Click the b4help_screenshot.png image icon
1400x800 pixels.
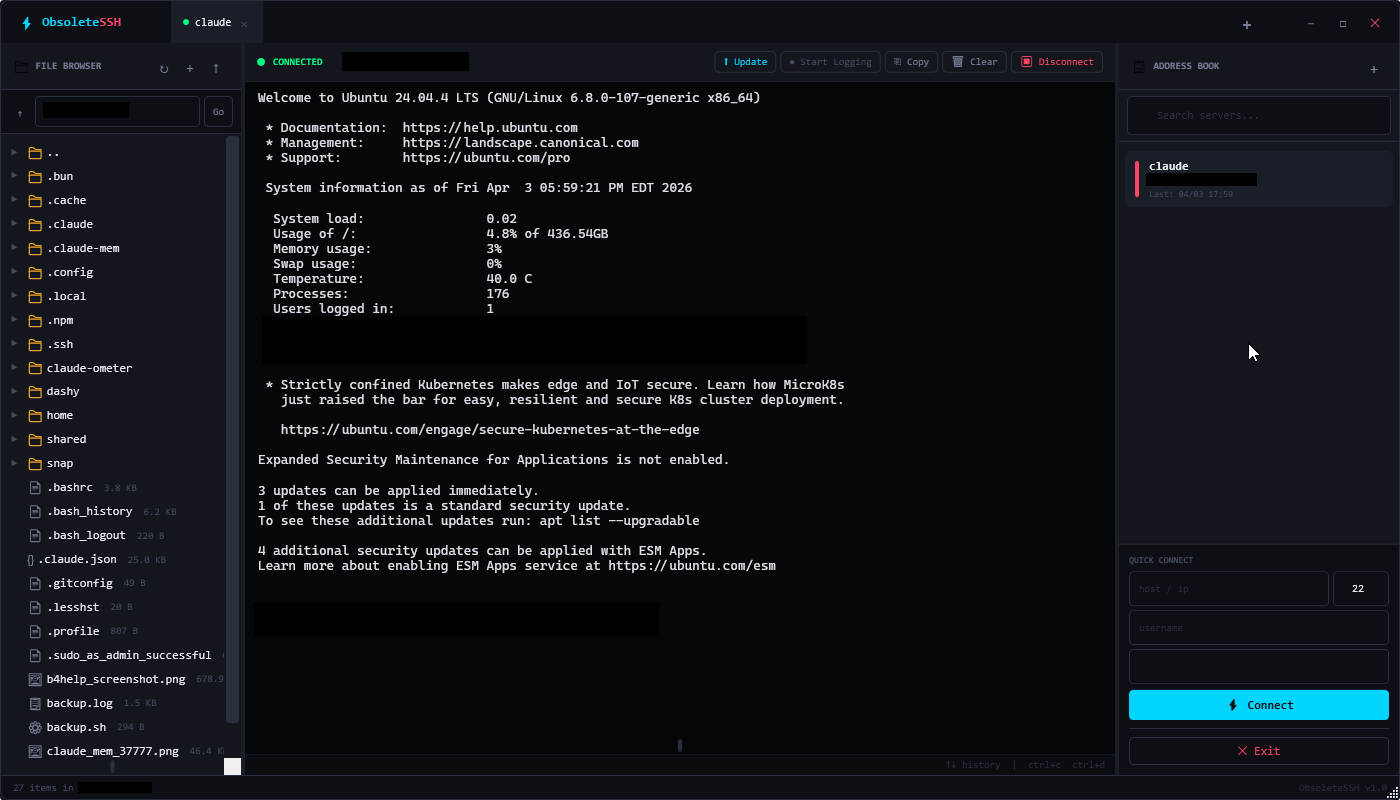36,680
